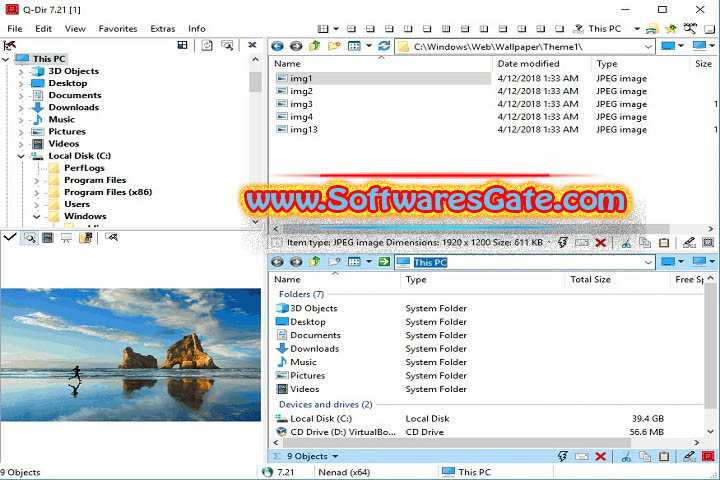Click the filmstrip icon in preview toolbar
Image resolution: width=720 pixels, height=480 pixels.
pyautogui.click(x=47, y=237)
